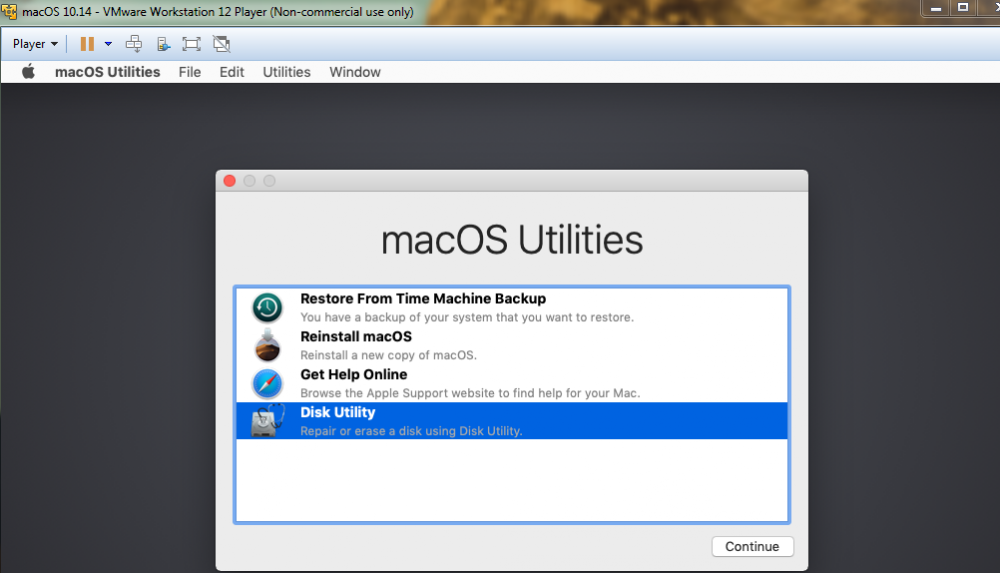Open the Window menu
1000x573 pixels.
click(x=355, y=72)
